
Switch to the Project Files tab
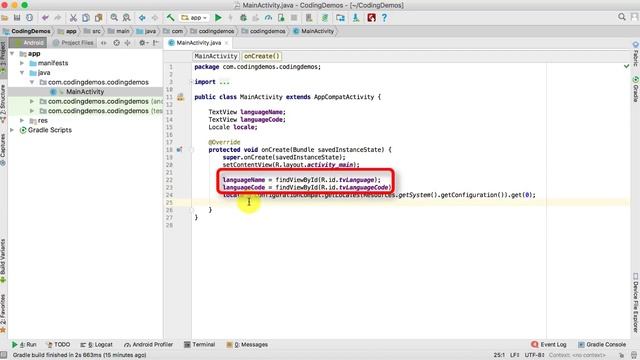(x=73, y=42)
